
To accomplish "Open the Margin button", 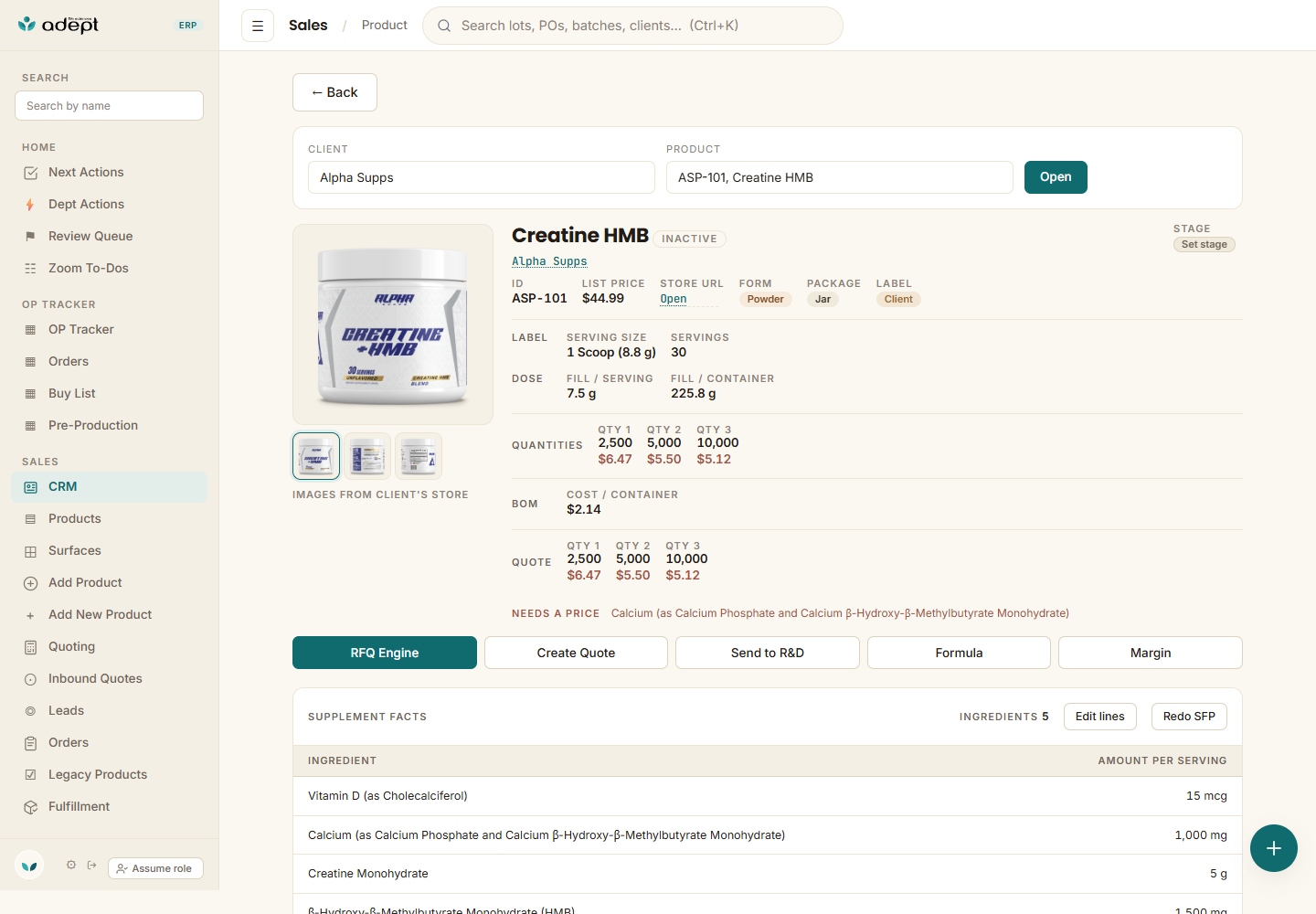I will coord(1151,653).
